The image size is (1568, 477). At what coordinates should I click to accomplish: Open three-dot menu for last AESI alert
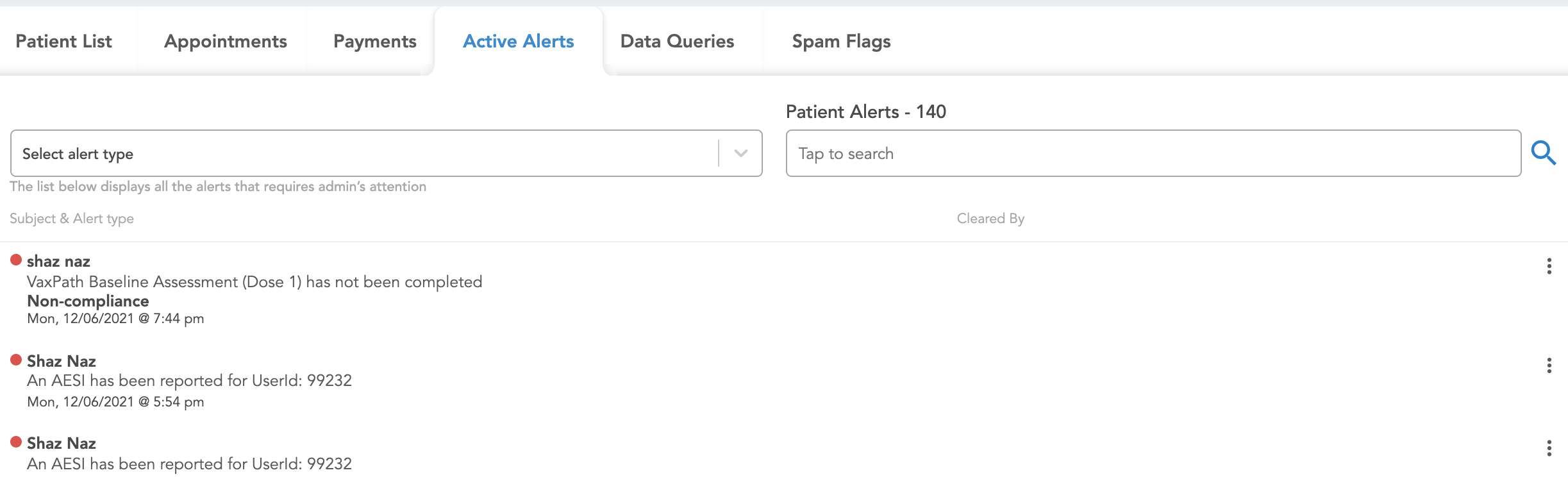coord(1549,448)
